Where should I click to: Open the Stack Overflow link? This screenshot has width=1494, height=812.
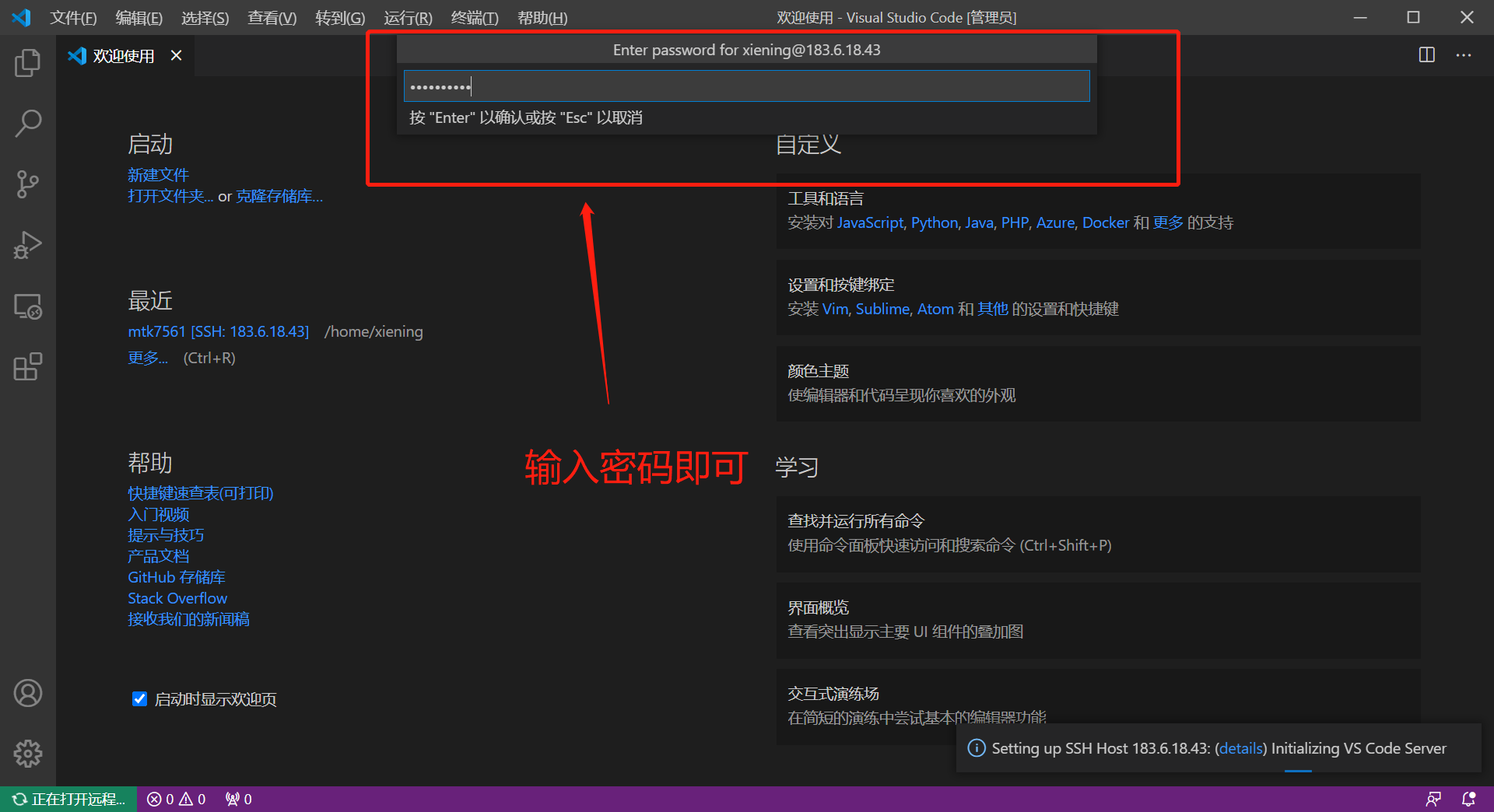click(177, 598)
